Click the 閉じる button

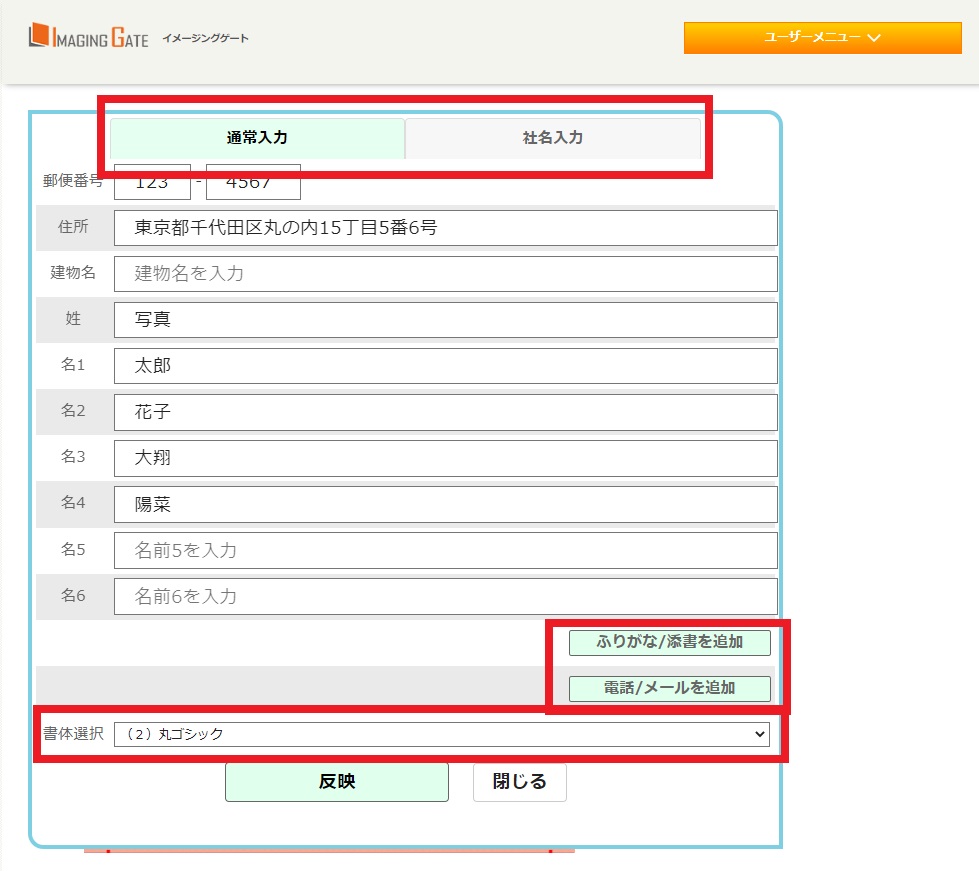coord(519,782)
